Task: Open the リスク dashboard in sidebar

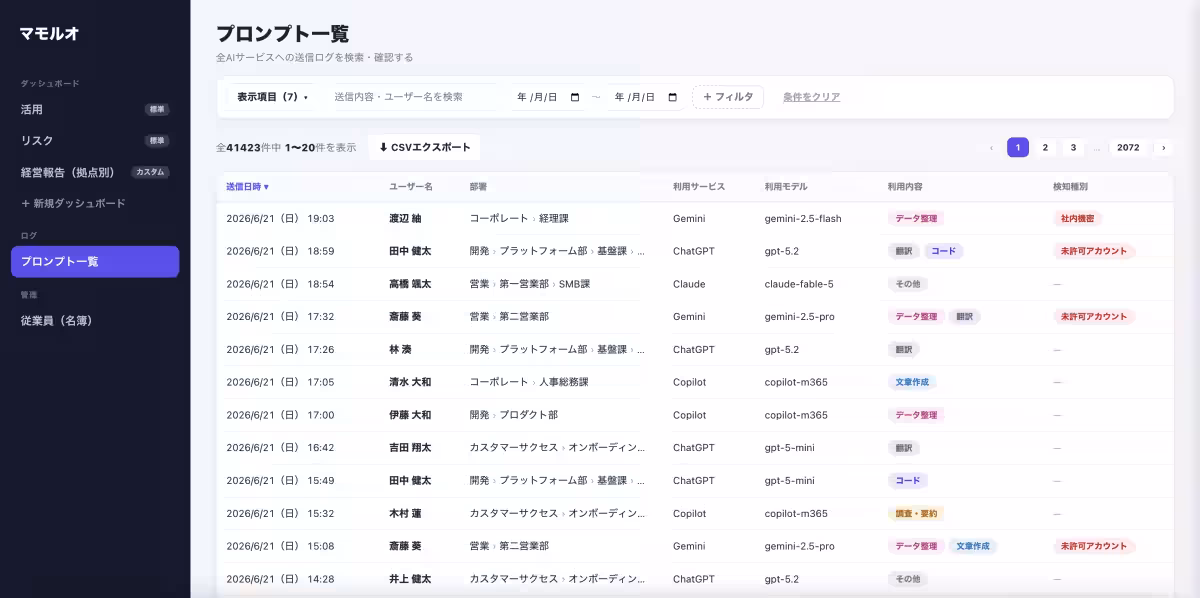Action: coord(95,140)
